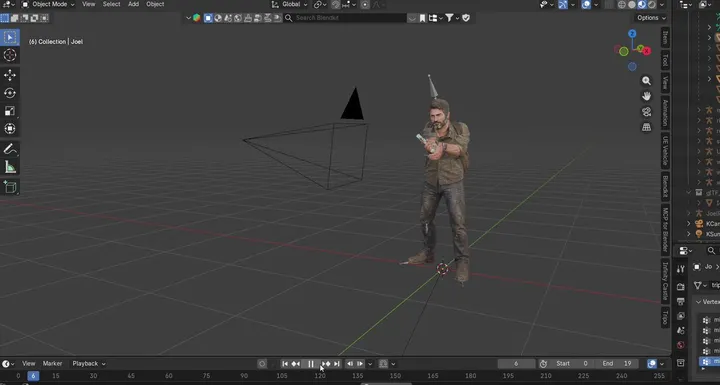Click the current frame field

pyautogui.click(x=516, y=364)
